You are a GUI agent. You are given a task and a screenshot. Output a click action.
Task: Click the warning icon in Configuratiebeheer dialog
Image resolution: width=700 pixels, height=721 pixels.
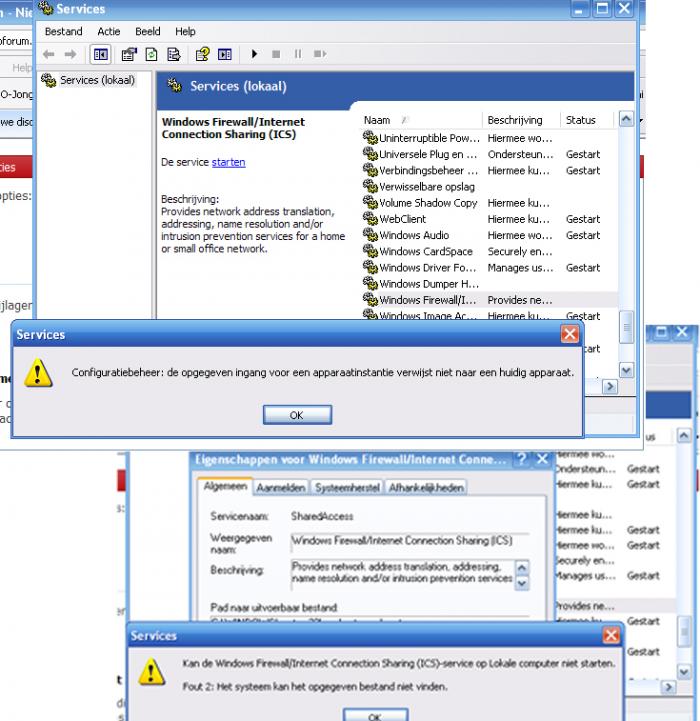coord(38,372)
